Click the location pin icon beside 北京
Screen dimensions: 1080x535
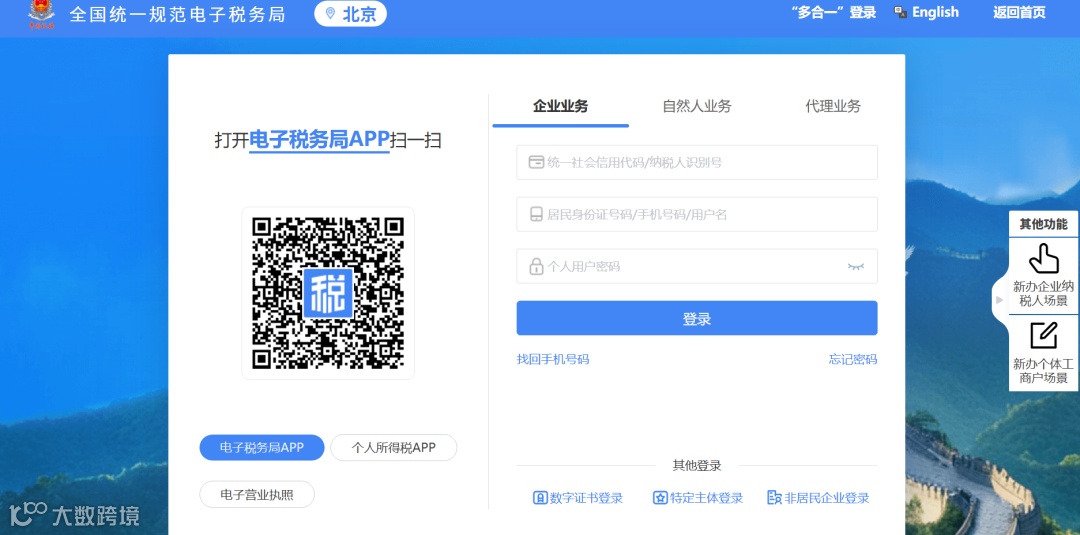[331, 14]
